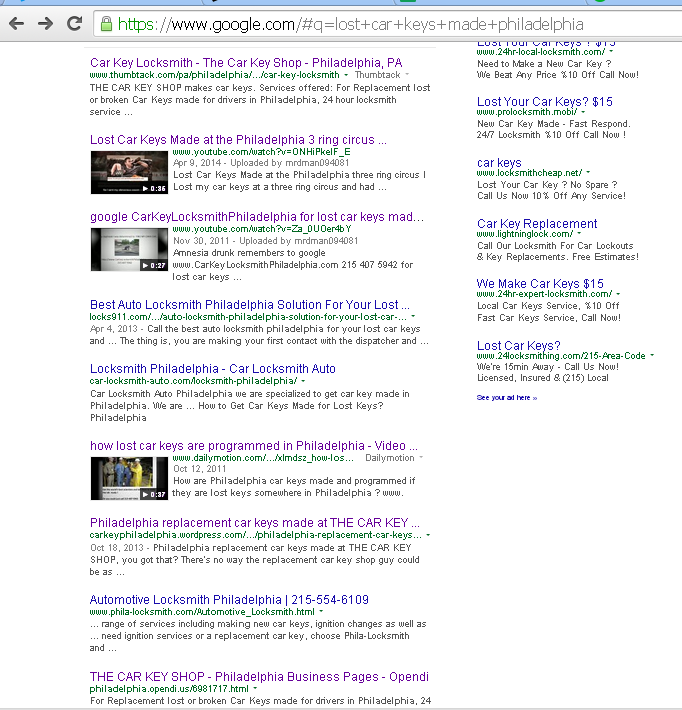The width and height of the screenshot is (682, 710).
Task: Reload the page with the refresh icon
Action: click(x=75, y=24)
